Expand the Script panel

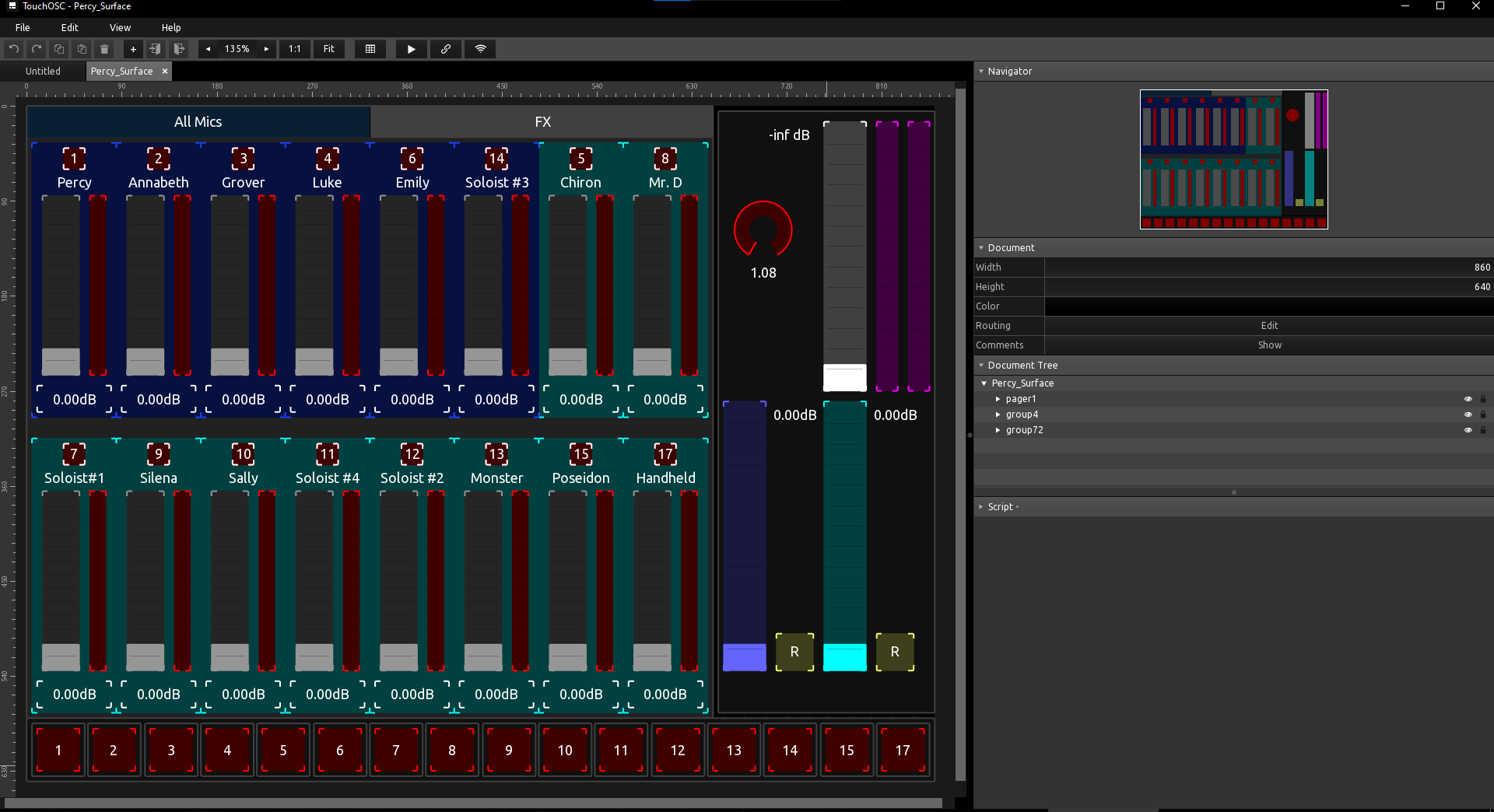click(x=981, y=506)
